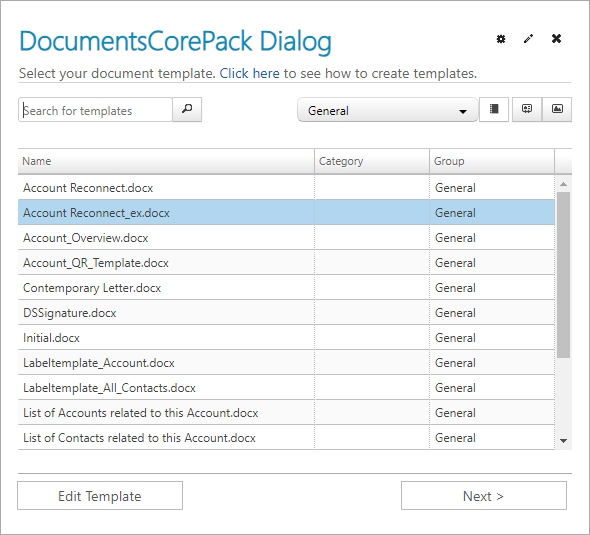
Task: Select Contemporary Letter.docx
Action: coord(286,287)
